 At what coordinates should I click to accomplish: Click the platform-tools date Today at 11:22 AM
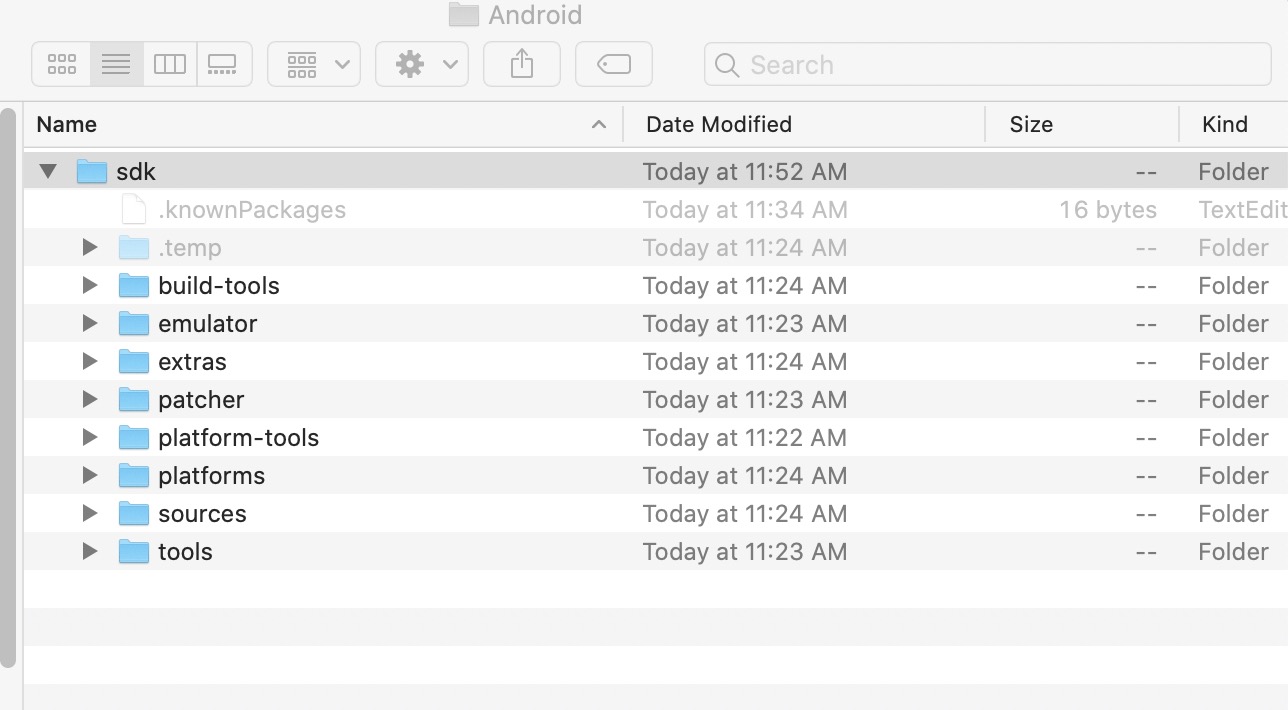click(x=745, y=438)
